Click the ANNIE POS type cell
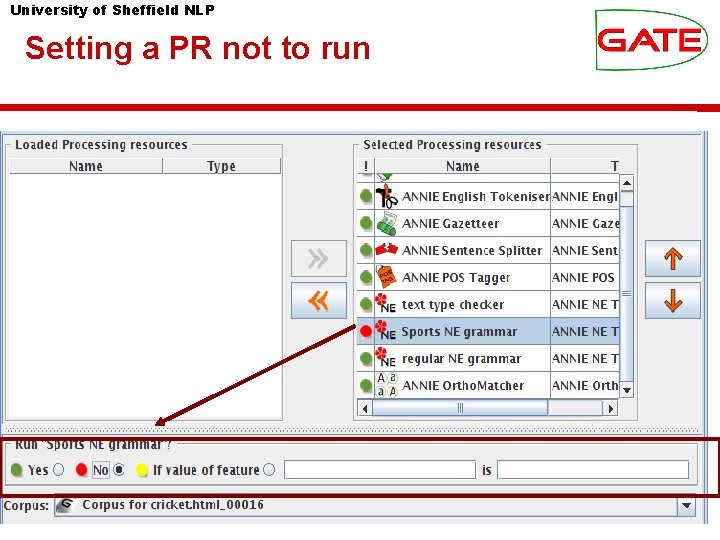The image size is (720, 540). (583, 278)
